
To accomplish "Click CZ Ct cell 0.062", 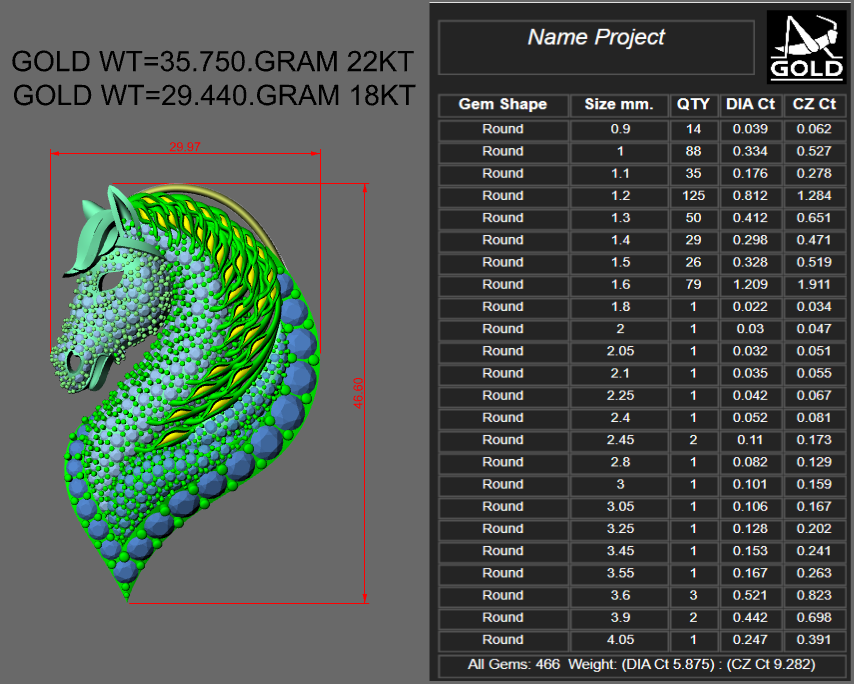I will 814,130.
